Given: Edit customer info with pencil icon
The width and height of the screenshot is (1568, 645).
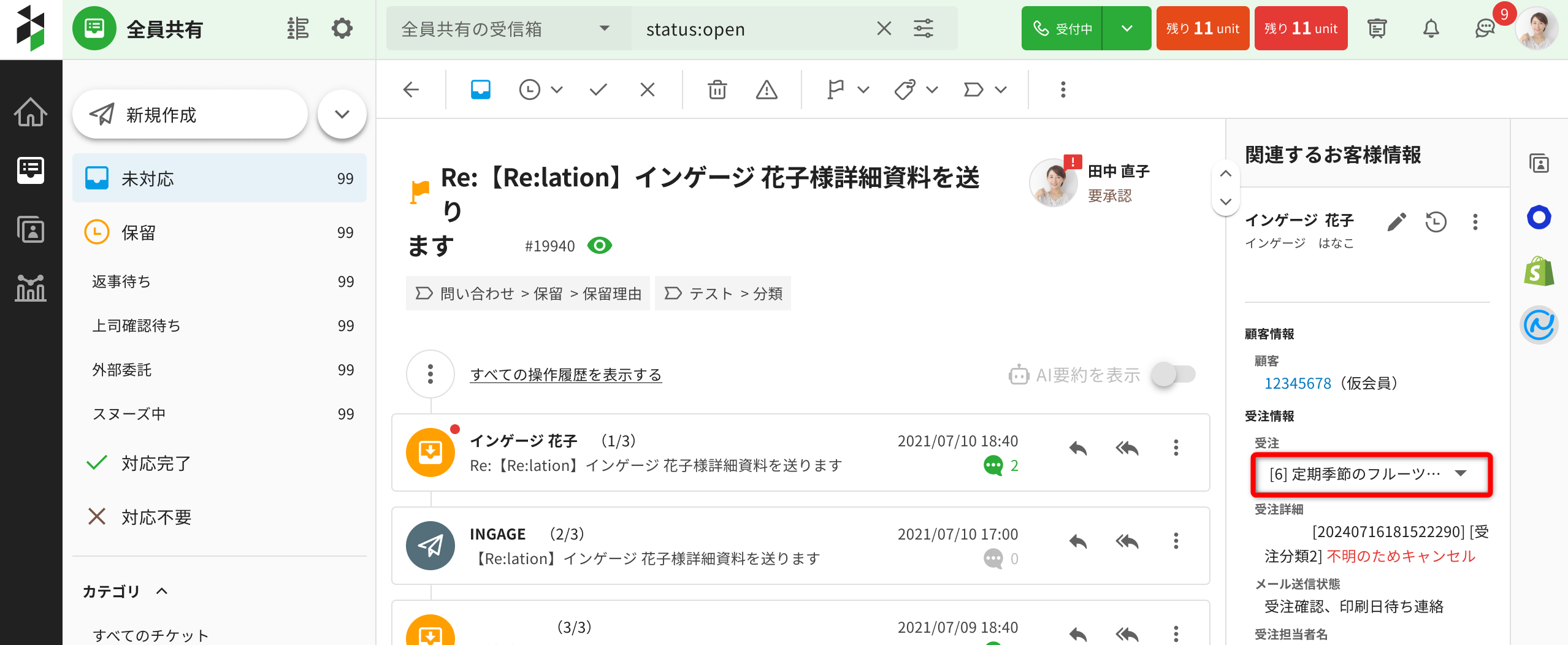Looking at the screenshot, I should [1396, 222].
